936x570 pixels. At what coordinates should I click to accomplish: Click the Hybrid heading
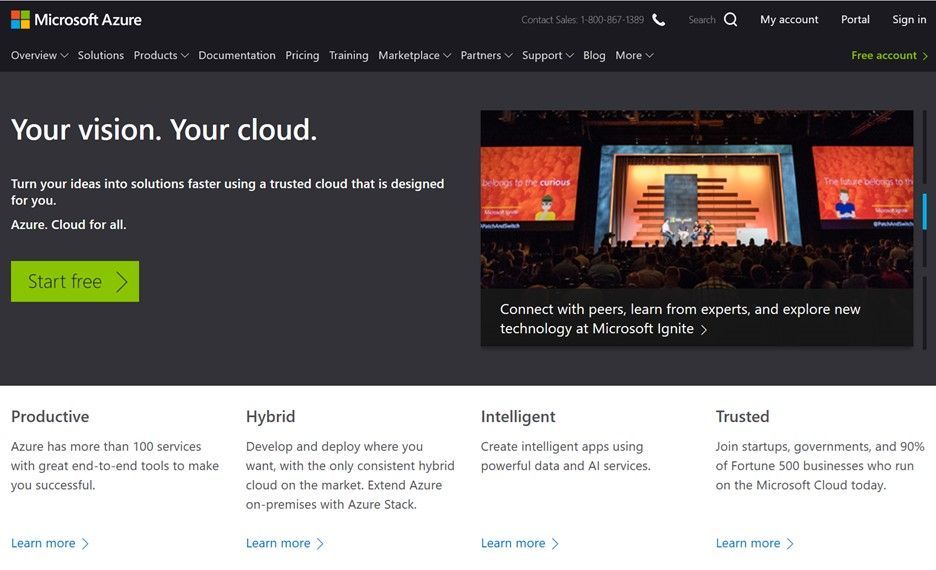(x=270, y=417)
